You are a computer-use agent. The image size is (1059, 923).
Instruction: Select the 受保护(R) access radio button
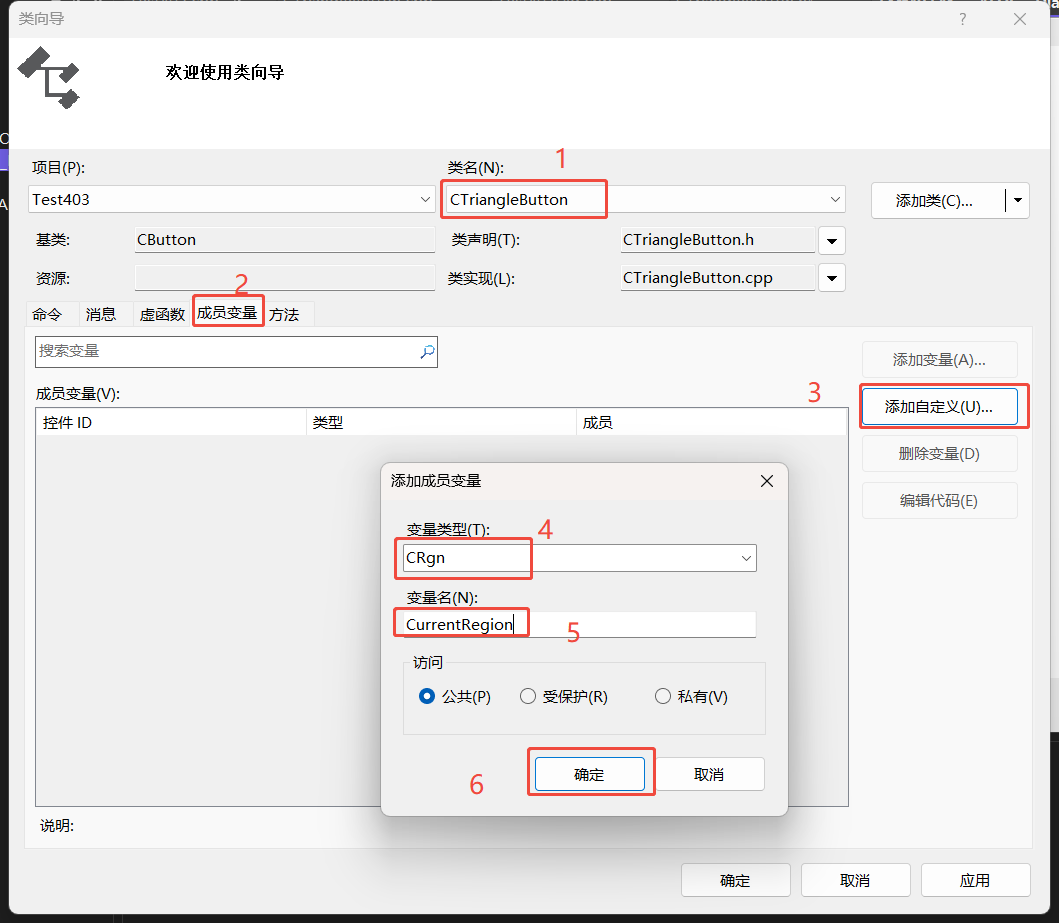point(528,696)
